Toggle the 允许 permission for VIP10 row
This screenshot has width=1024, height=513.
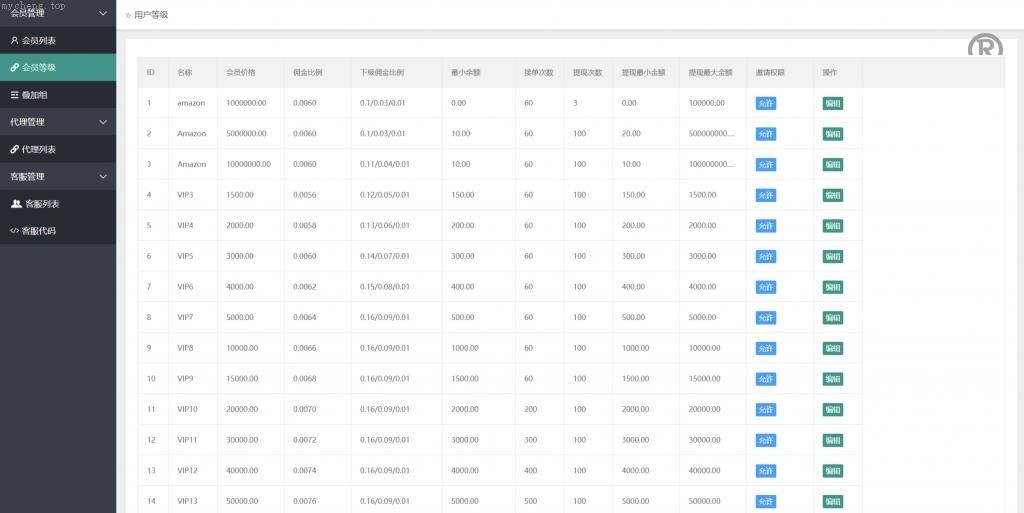(x=765, y=410)
